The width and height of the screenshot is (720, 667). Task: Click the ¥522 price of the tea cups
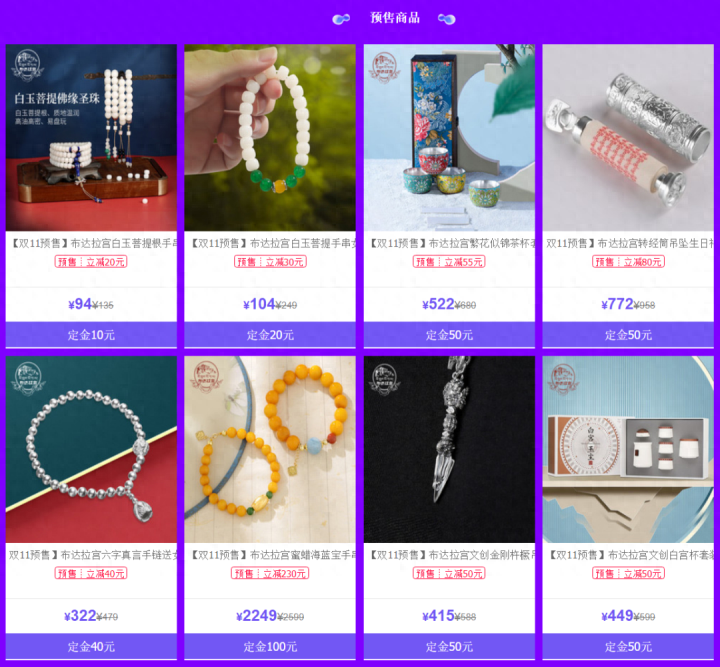coord(438,304)
